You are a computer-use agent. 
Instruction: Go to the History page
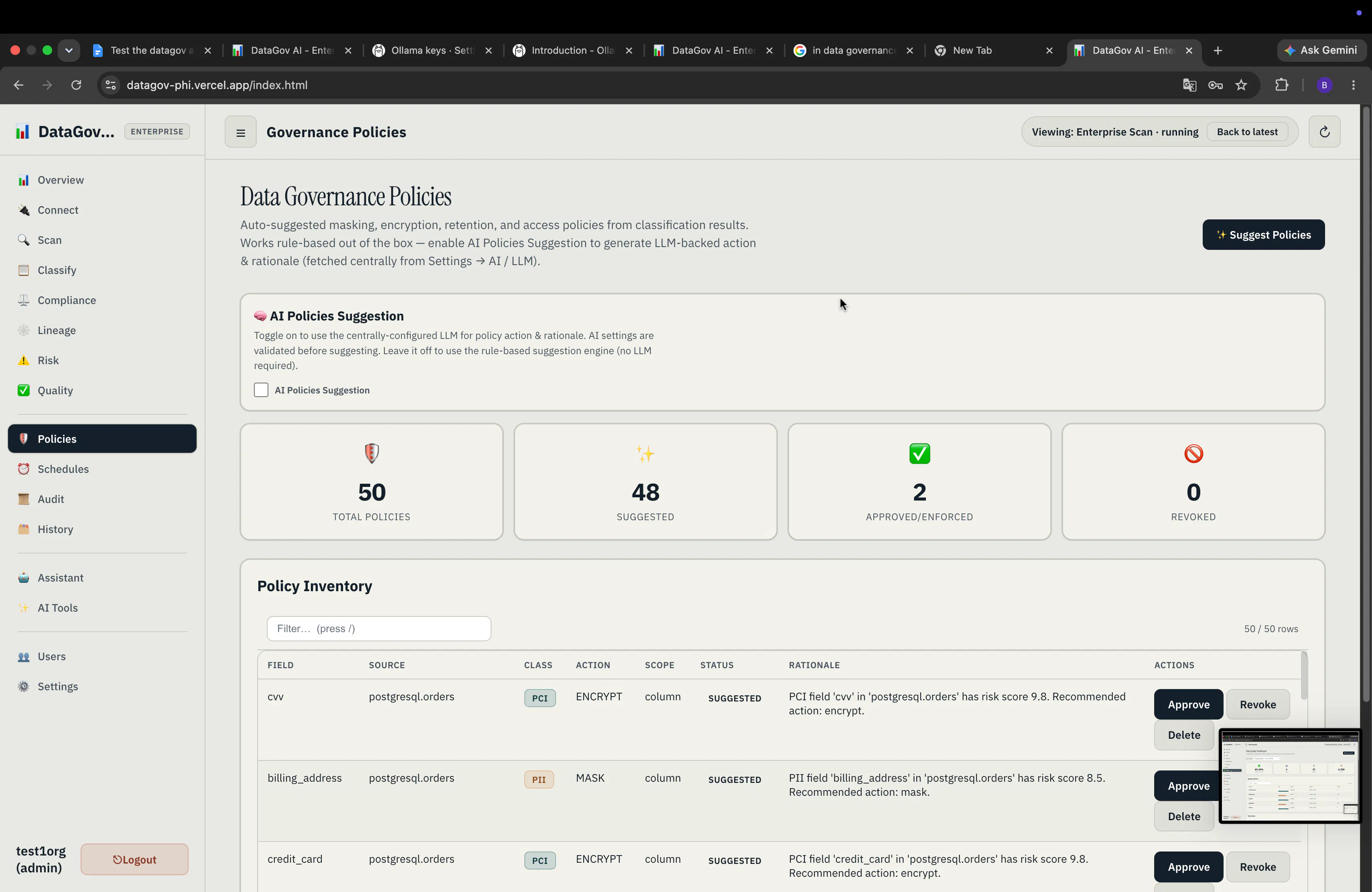click(x=101, y=529)
